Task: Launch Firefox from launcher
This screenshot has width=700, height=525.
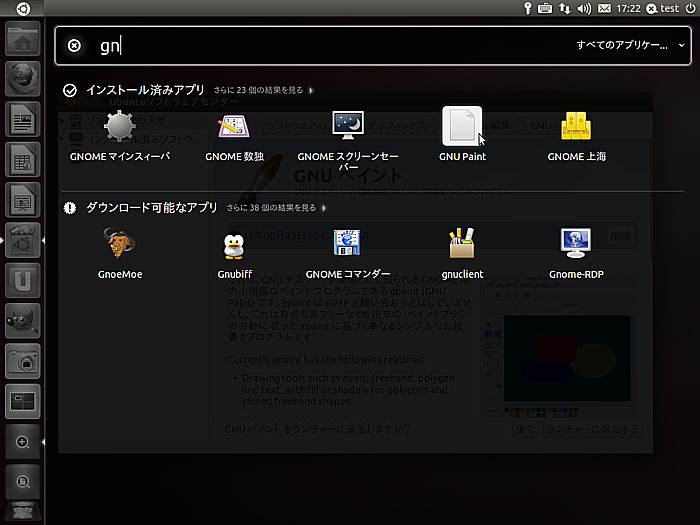Action: click(x=23, y=79)
